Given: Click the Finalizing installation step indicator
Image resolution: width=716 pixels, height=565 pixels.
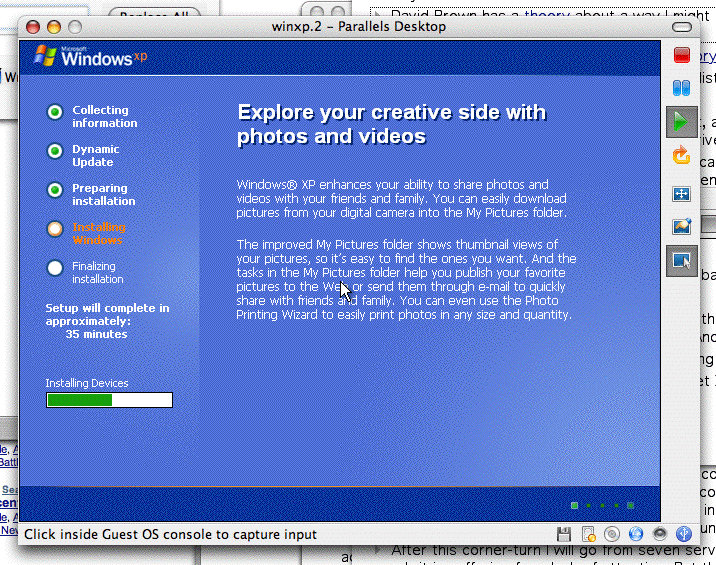Looking at the screenshot, I should click(x=55, y=268).
